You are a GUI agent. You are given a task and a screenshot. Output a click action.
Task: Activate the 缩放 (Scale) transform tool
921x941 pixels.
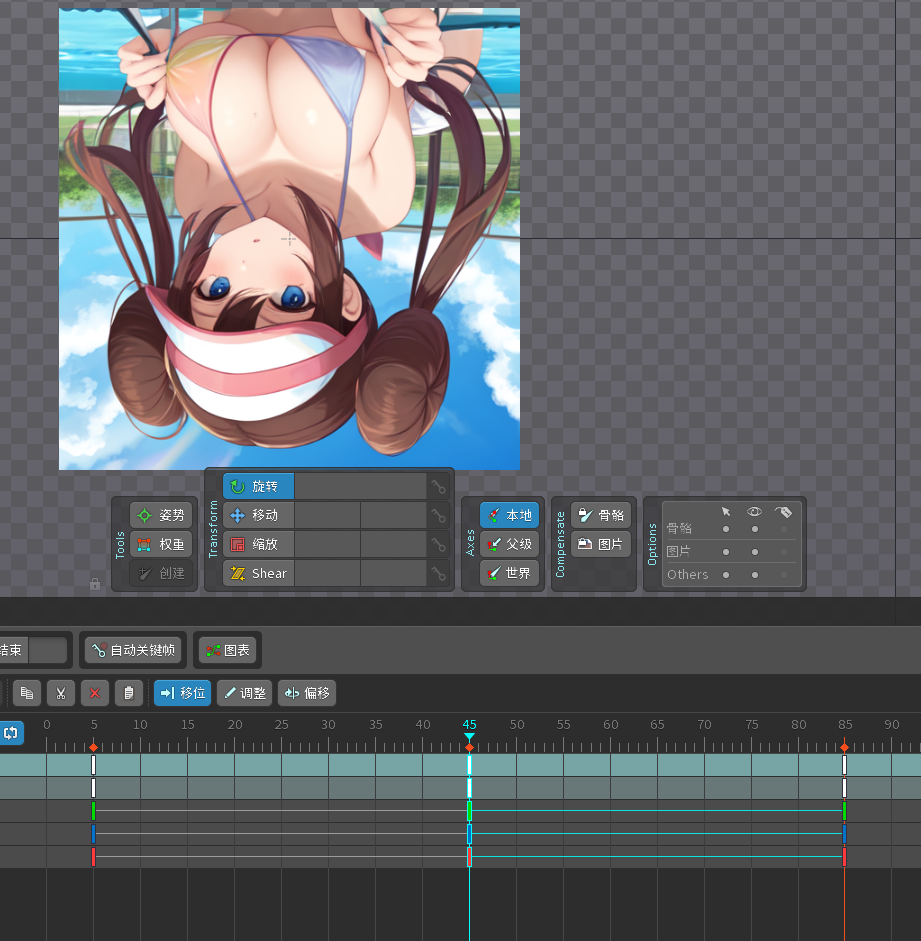(259, 544)
